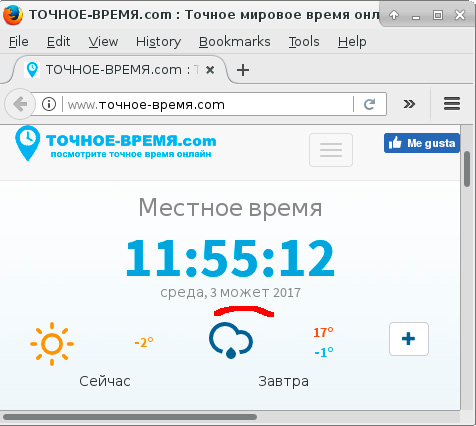Click the blue clock pin site logo
Viewport: 476px width, 426px height.
[28, 143]
